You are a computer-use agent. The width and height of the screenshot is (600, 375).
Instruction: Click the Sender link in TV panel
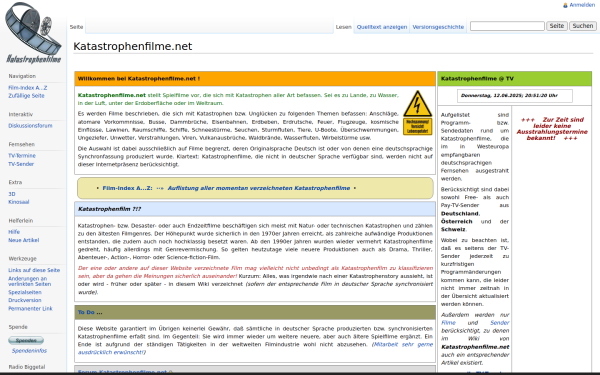pyautogui.click(x=499, y=323)
